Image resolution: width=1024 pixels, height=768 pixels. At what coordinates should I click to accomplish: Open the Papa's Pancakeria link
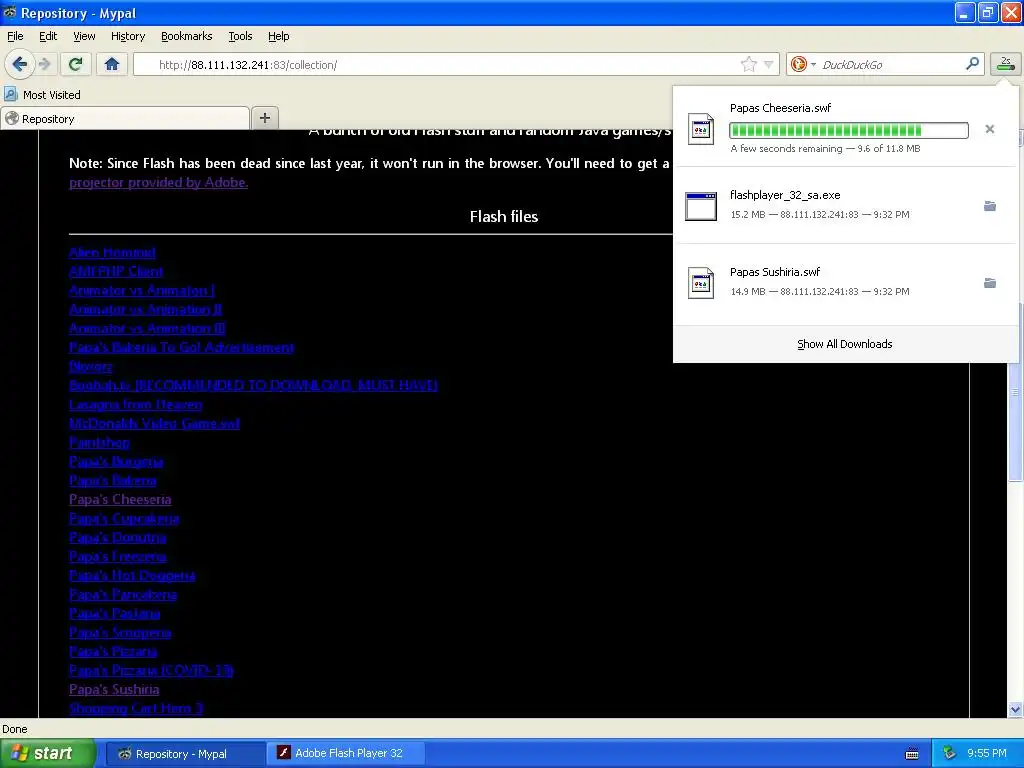[x=123, y=594]
